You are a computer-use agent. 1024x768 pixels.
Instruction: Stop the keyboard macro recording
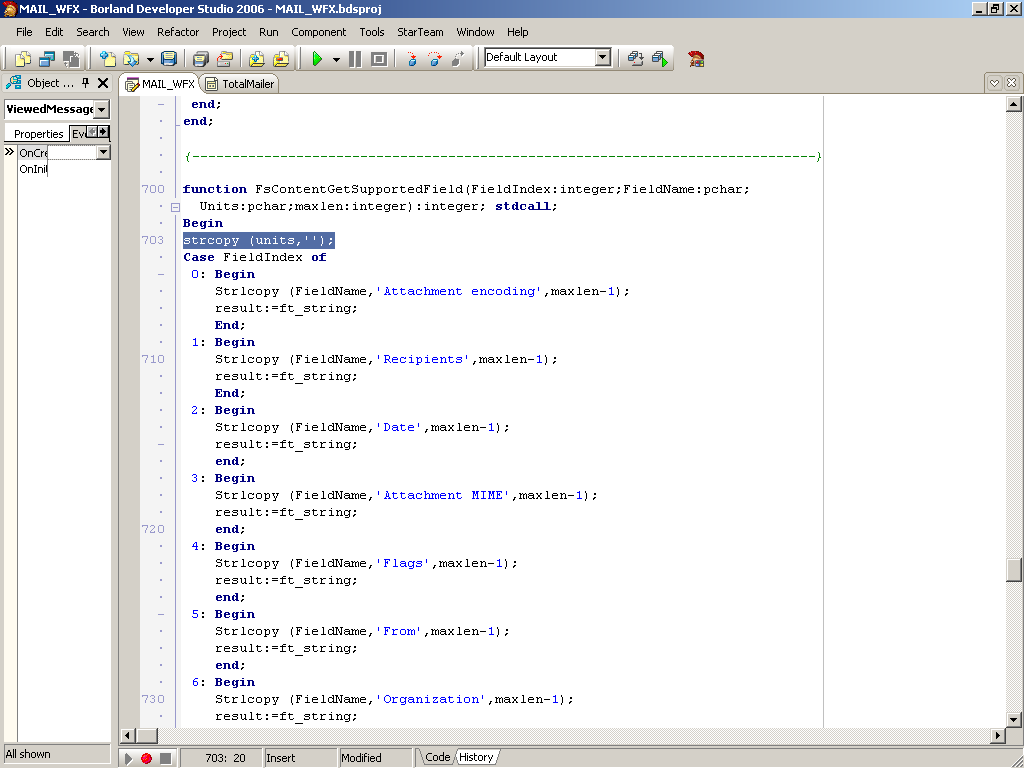pyautogui.click(x=165, y=758)
